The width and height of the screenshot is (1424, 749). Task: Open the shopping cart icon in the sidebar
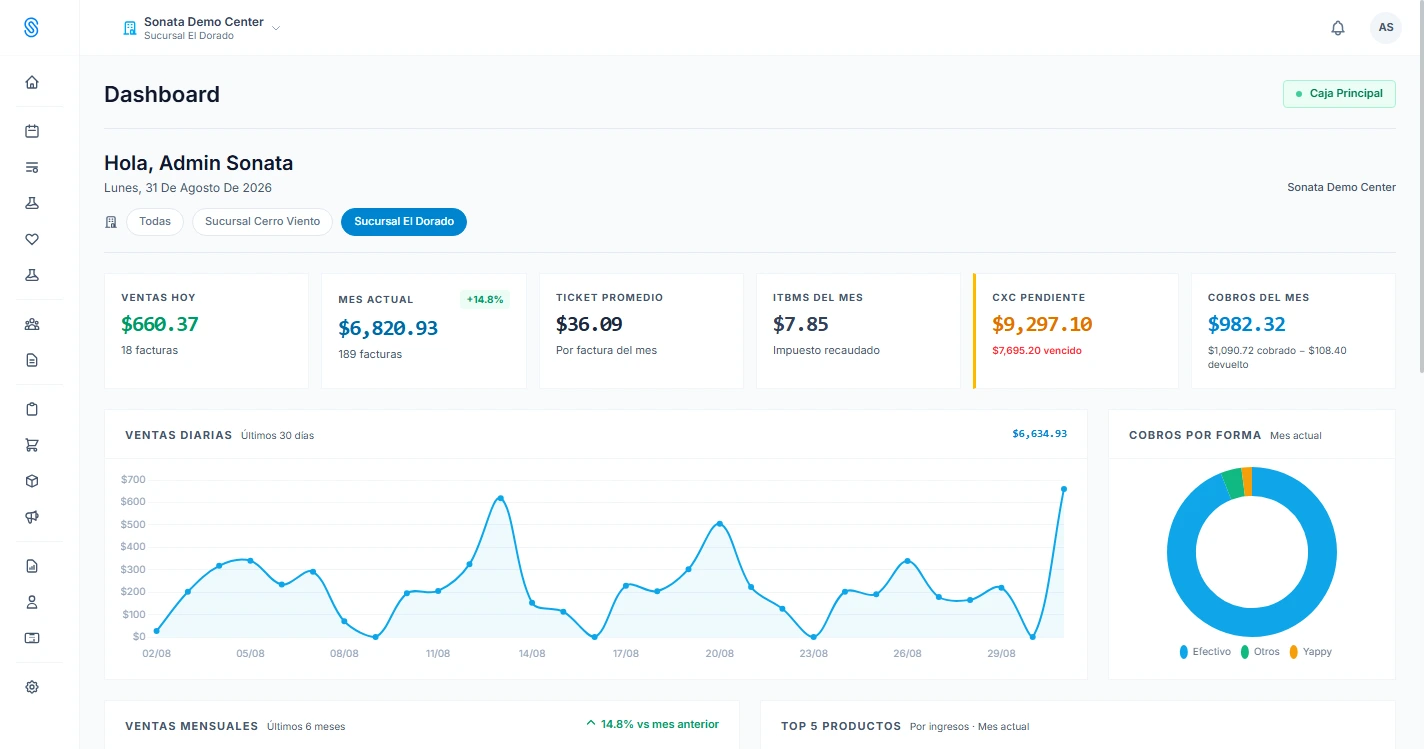(32, 445)
